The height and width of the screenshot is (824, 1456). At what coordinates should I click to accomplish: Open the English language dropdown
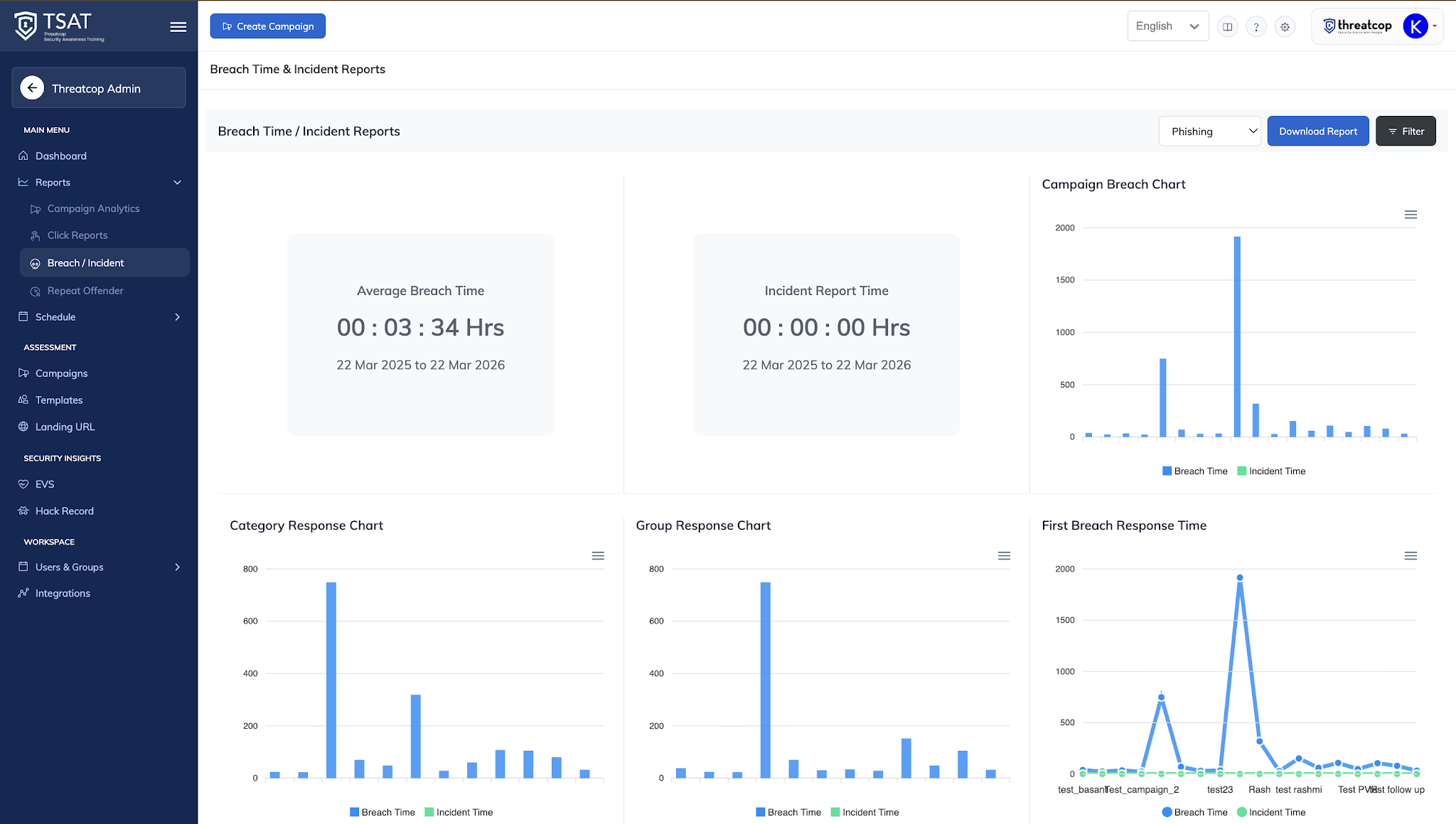1168,26
